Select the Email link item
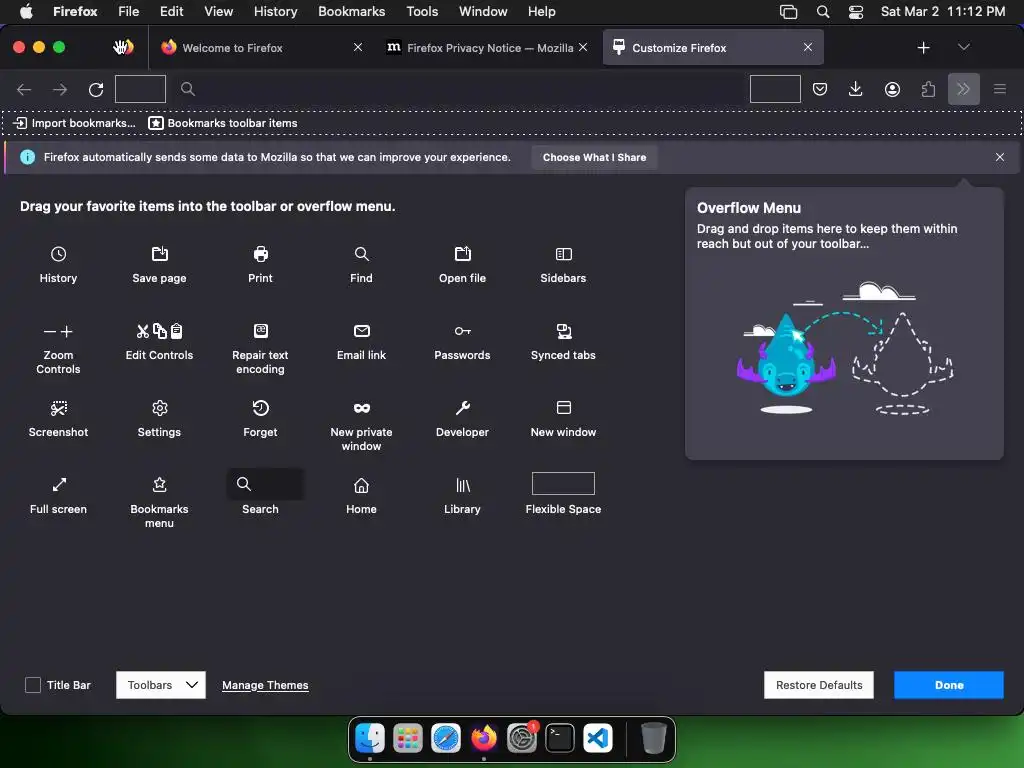This screenshot has width=1024, height=768. pos(361,342)
